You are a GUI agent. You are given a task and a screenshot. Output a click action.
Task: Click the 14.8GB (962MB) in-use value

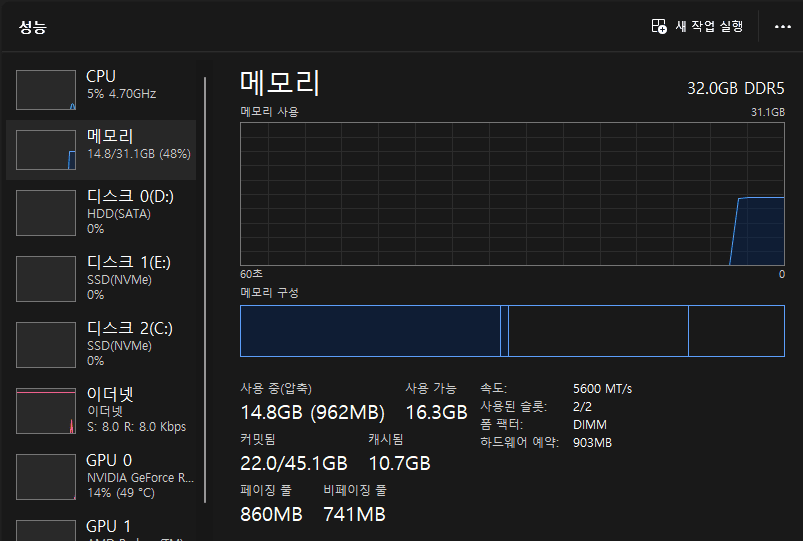pyautogui.click(x=312, y=412)
